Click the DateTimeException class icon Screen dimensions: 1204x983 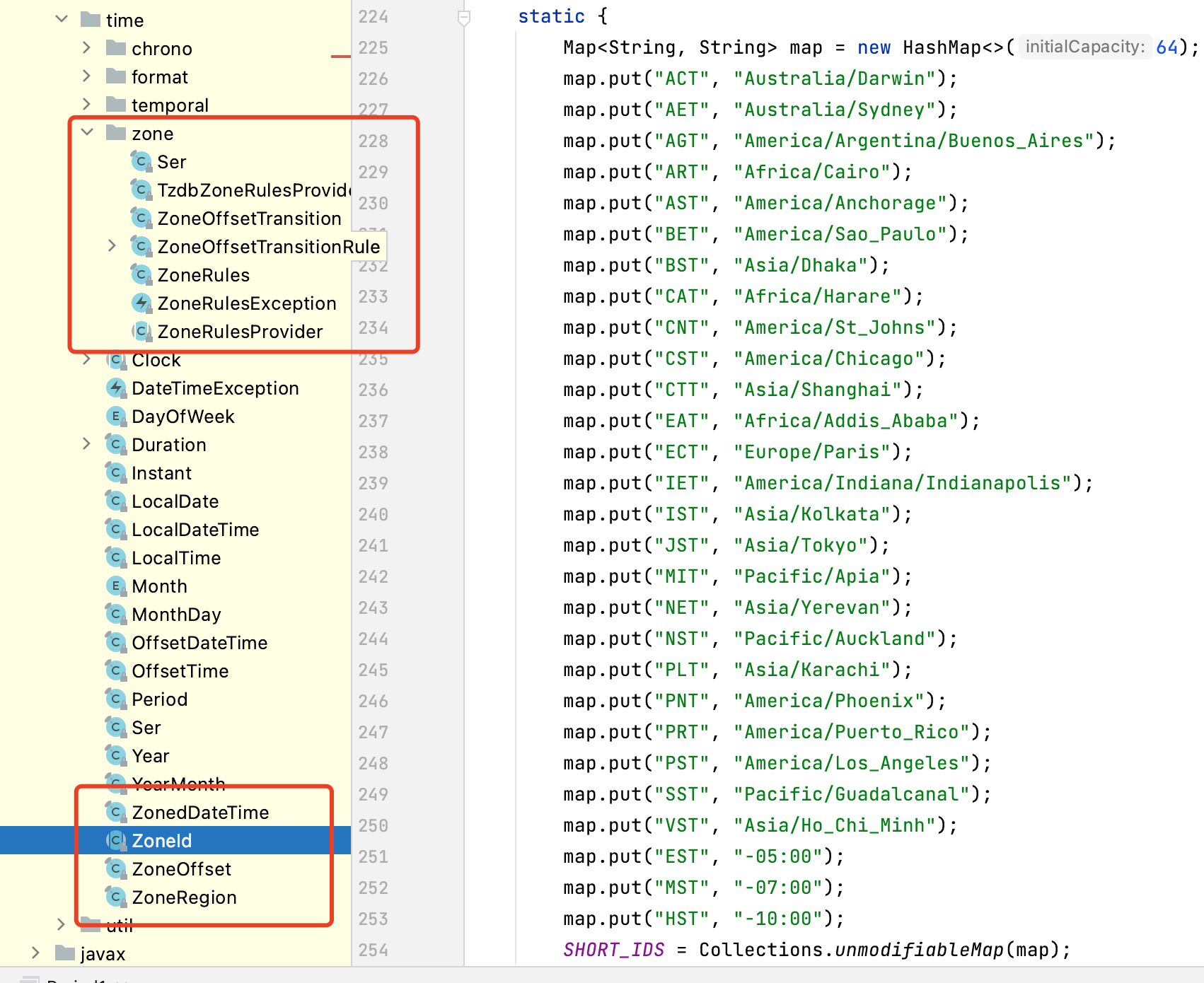116,388
